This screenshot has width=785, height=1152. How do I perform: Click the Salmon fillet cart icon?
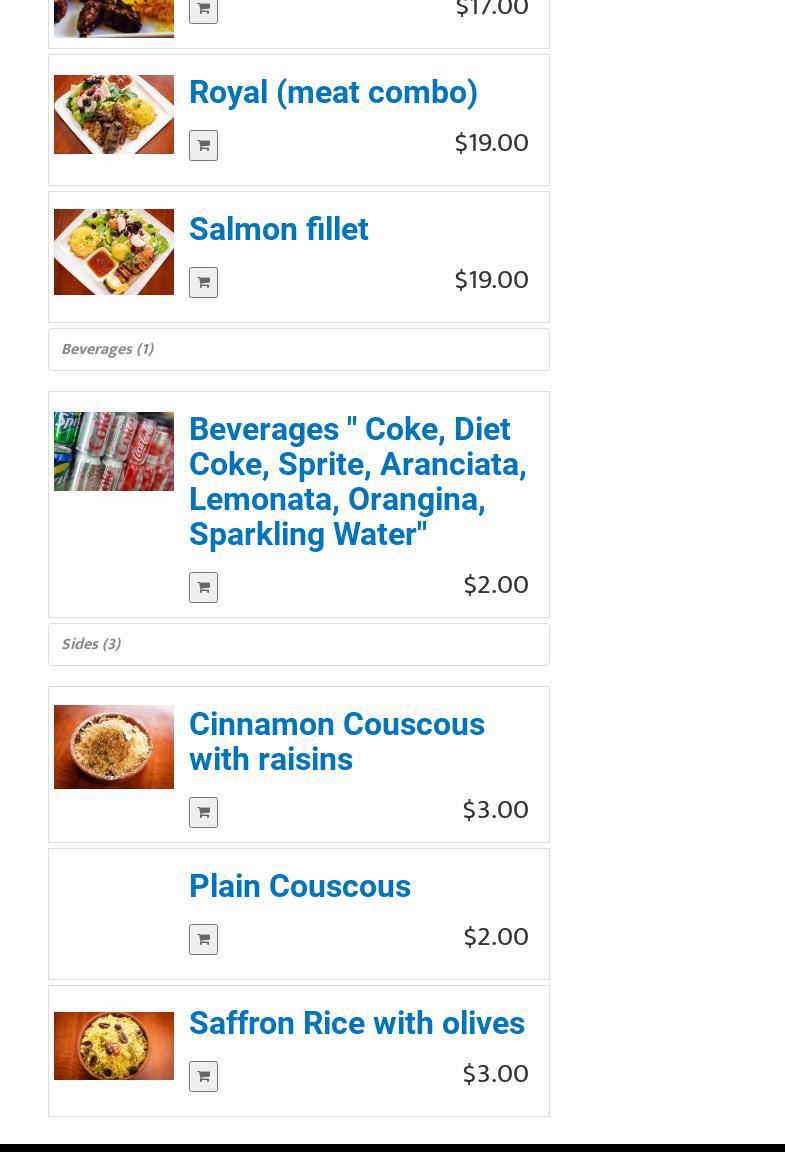[x=203, y=282]
